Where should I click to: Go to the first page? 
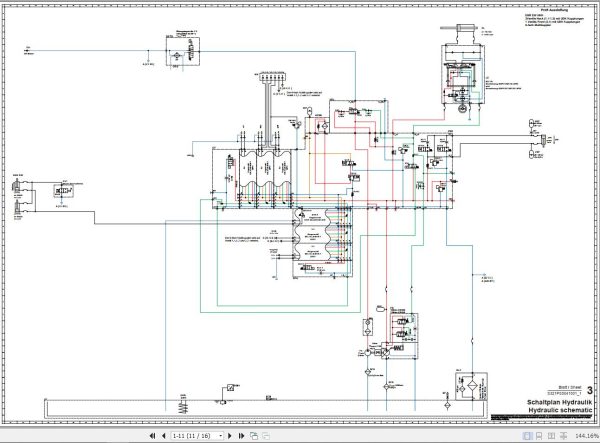coord(152,436)
